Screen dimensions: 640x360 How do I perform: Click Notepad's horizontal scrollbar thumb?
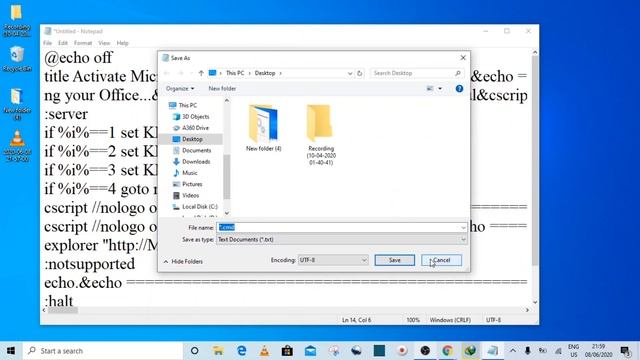(x=63, y=310)
